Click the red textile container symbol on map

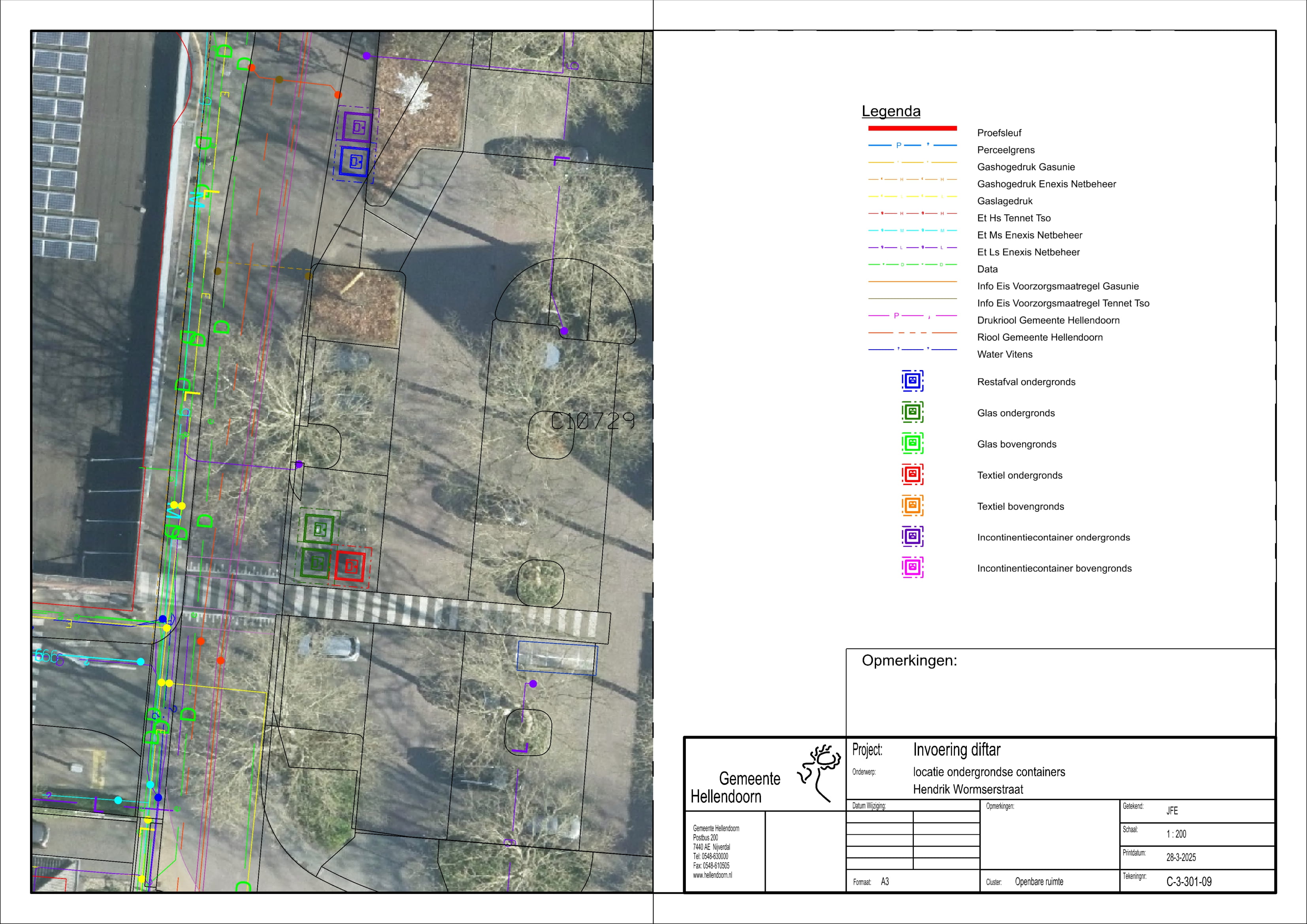click(351, 566)
